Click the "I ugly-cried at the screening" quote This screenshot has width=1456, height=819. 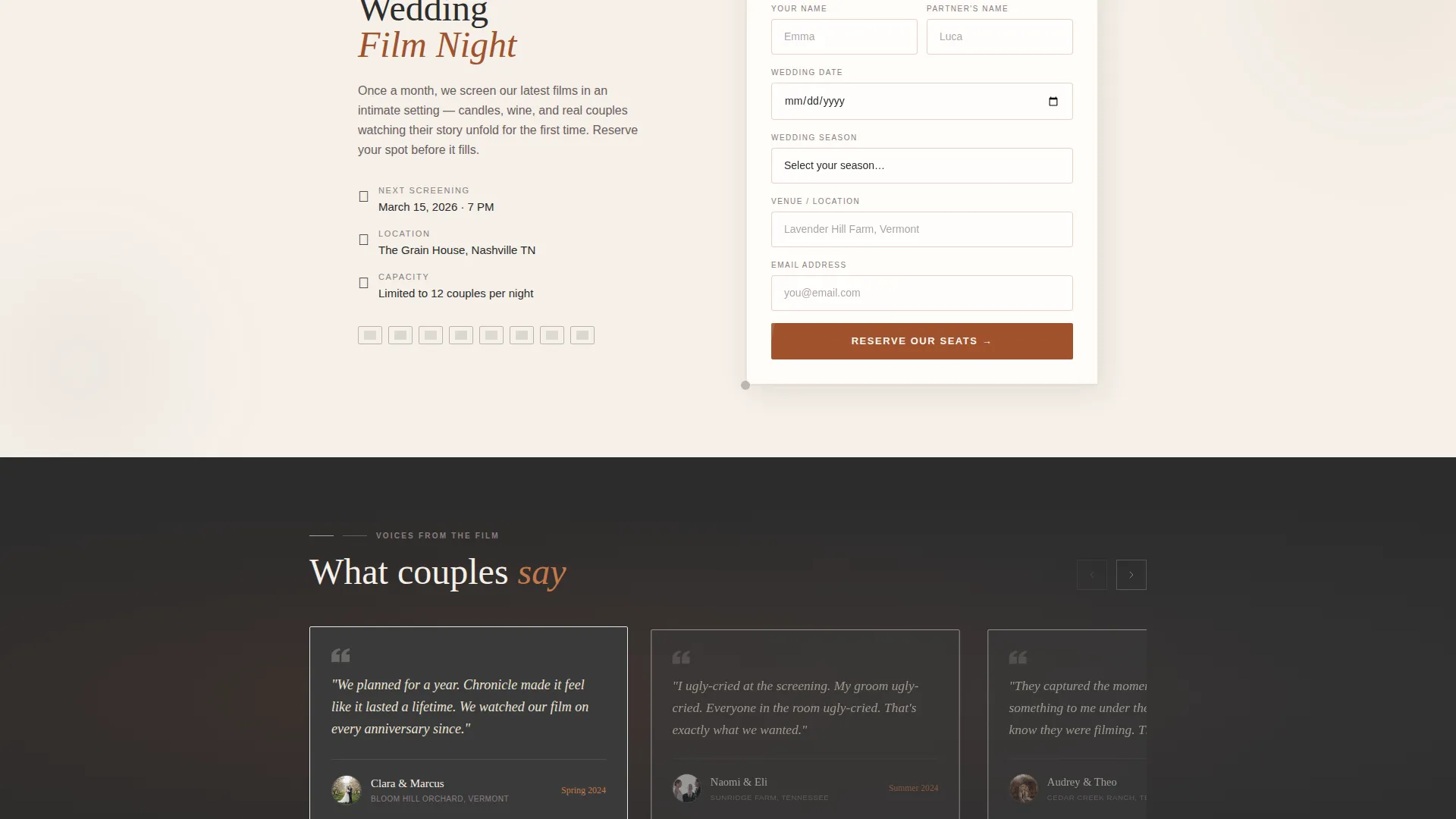(x=795, y=708)
